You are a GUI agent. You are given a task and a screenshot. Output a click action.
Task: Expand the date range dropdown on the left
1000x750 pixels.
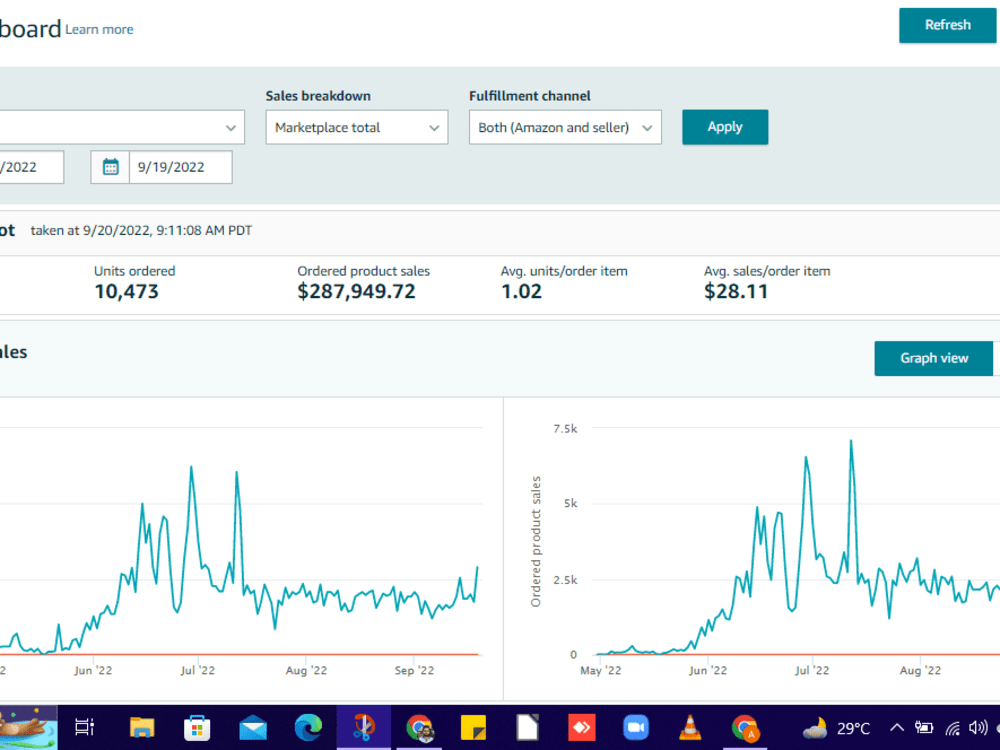121,128
